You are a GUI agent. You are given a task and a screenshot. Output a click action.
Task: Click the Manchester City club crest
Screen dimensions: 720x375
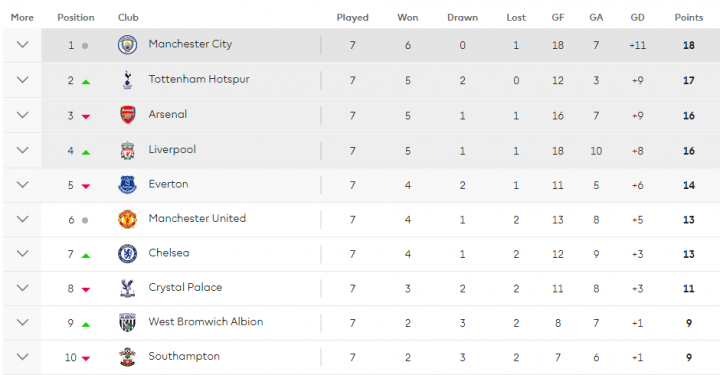tap(127, 45)
